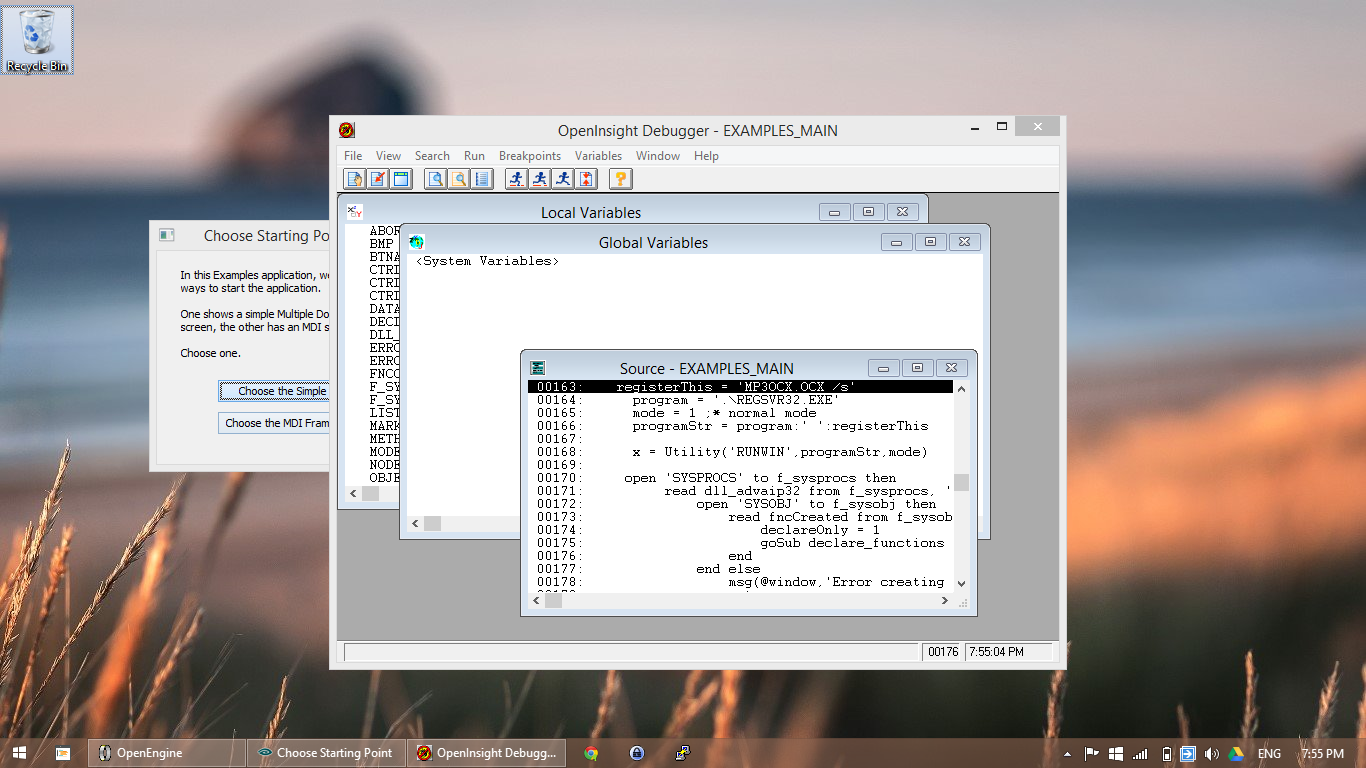The image size is (1366, 768).
Task: Click the Global Variables window icon
Action: click(417, 242)
